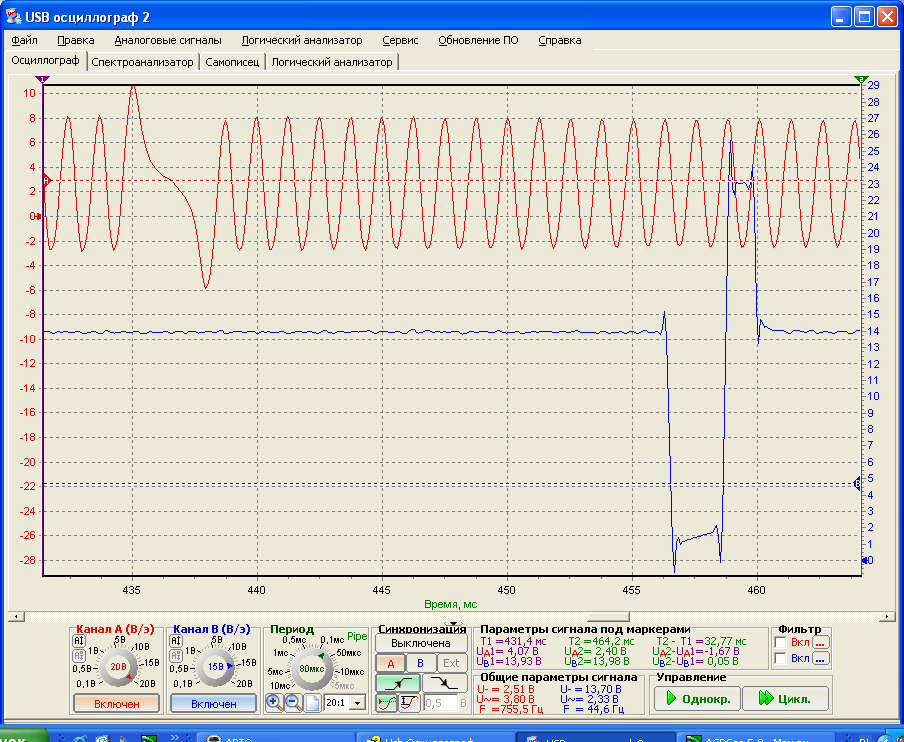The width and height of the screenshot is (904, 742).
Task: Open the 20:1 zoom ratio dropdown
Action: (359, 703)
